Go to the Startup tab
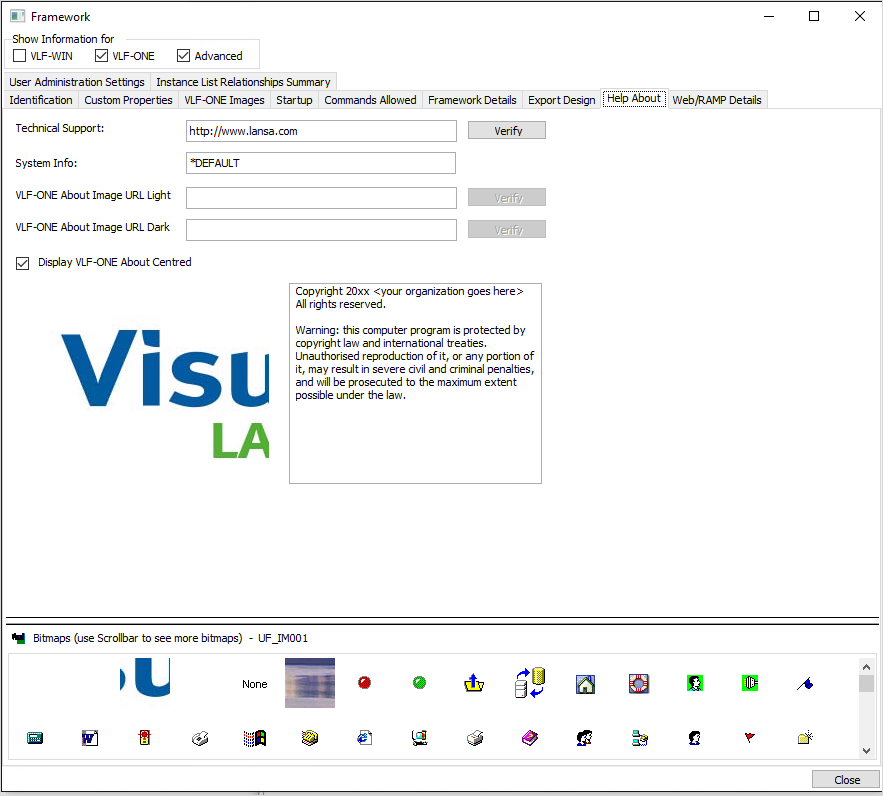883x796 pixels. [x=294, y=100]
